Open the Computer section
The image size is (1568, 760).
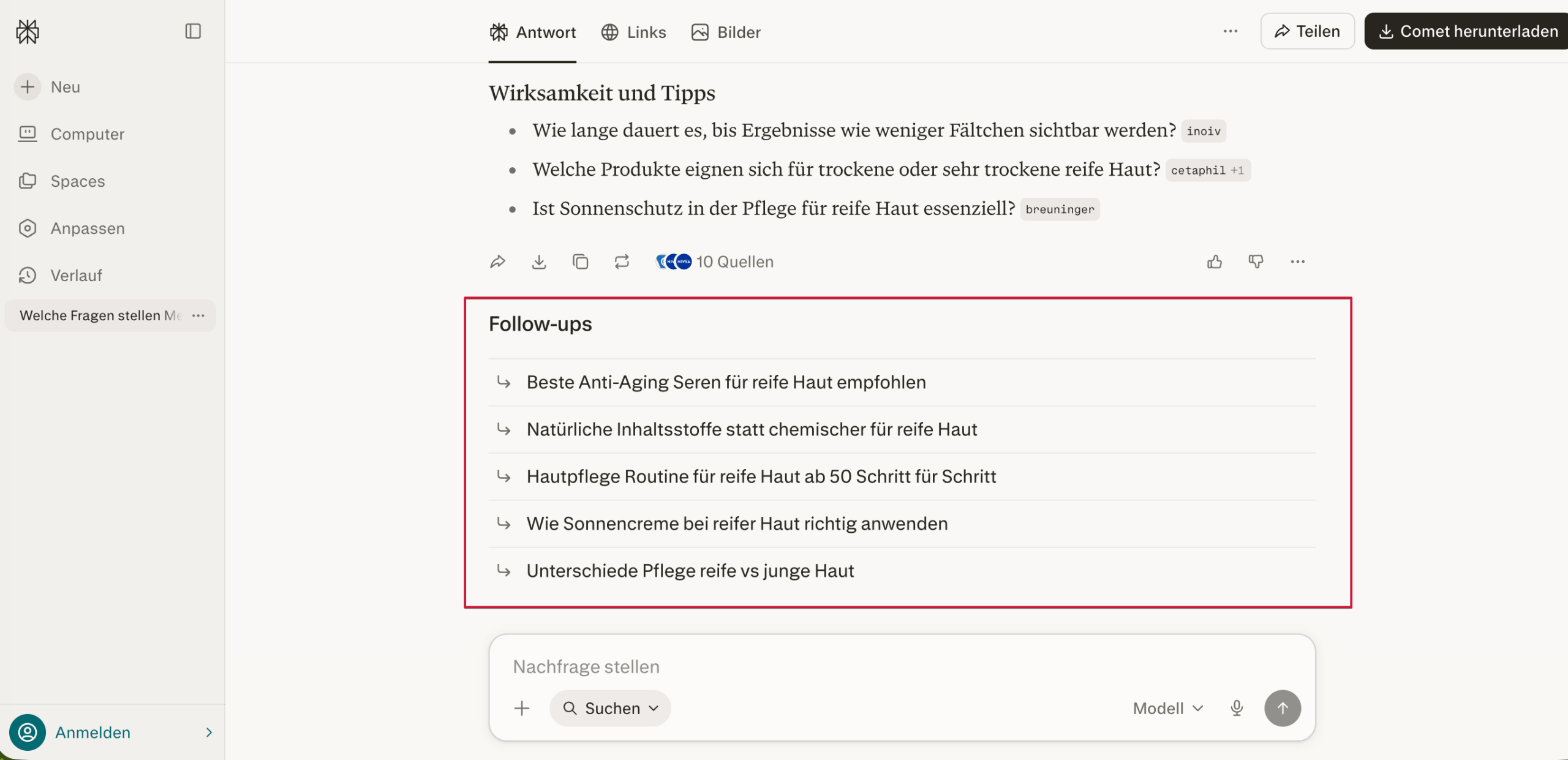72,134
